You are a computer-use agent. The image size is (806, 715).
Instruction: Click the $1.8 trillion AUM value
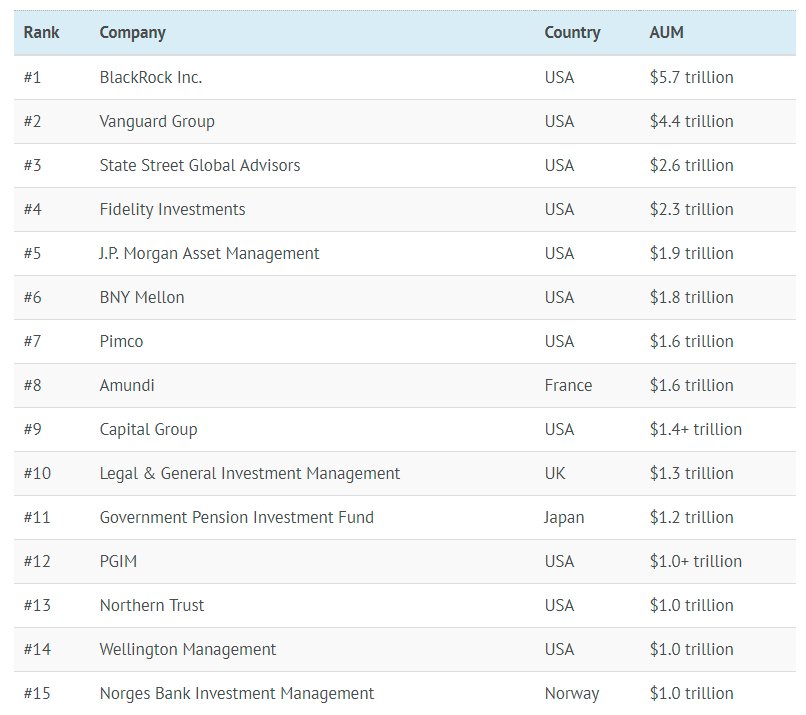coord(691,298)
